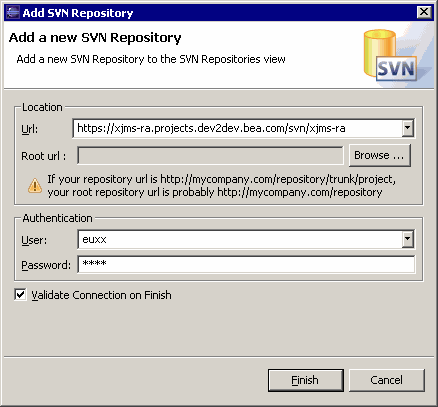438x407 pixels.
Task: Click the Cancel button
Action: 387,380
